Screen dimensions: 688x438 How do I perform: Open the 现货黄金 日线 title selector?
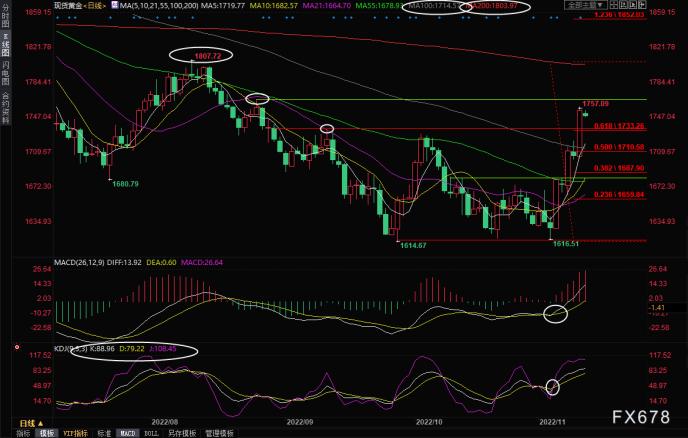tap(80, 6)
